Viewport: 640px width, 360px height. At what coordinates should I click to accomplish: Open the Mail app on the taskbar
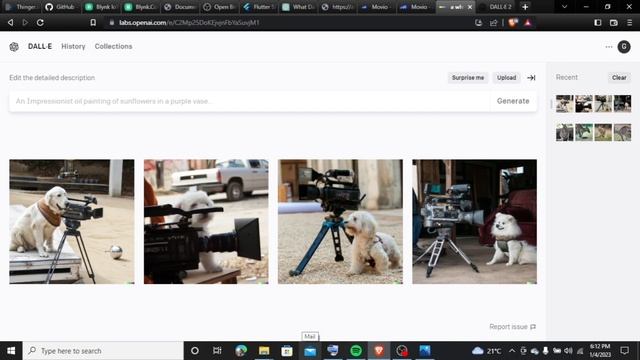[310, 351]
